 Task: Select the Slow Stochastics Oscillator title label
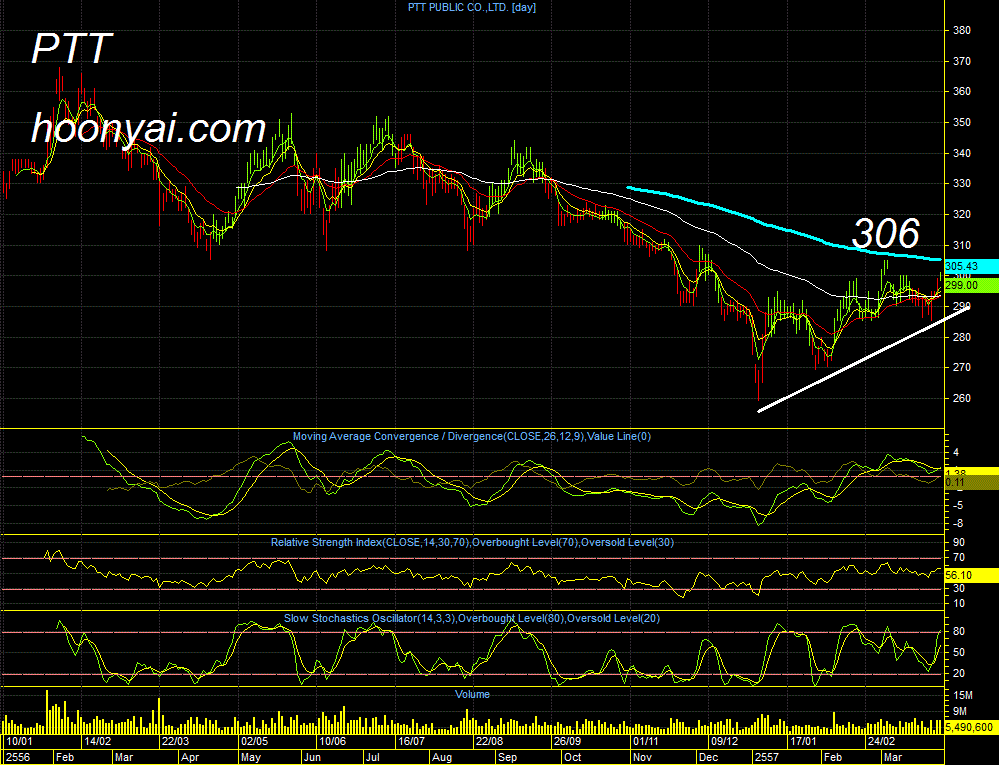pos(471,618)
